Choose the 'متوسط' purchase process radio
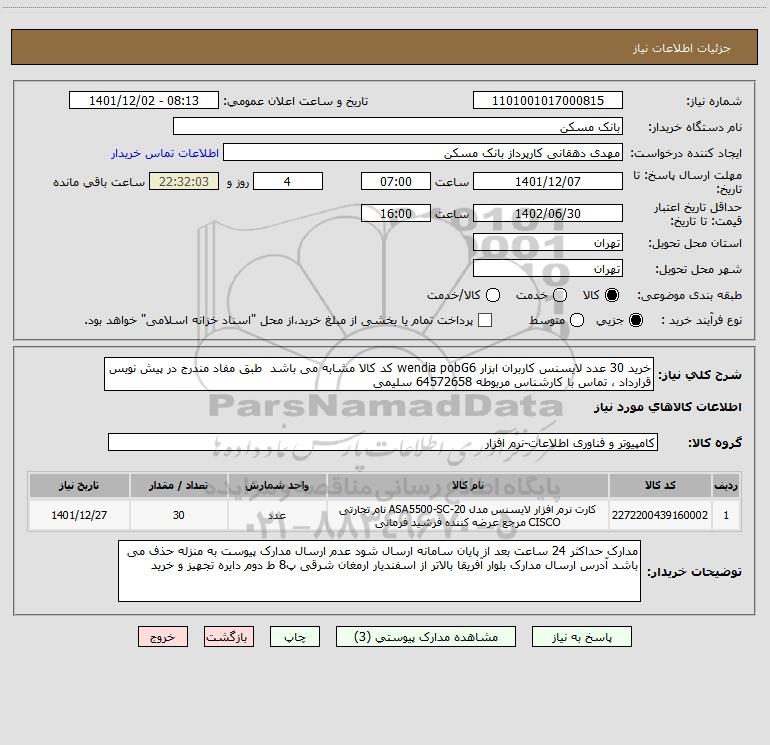The height and width of the screenshot is (745, 770). pos(574,320)
